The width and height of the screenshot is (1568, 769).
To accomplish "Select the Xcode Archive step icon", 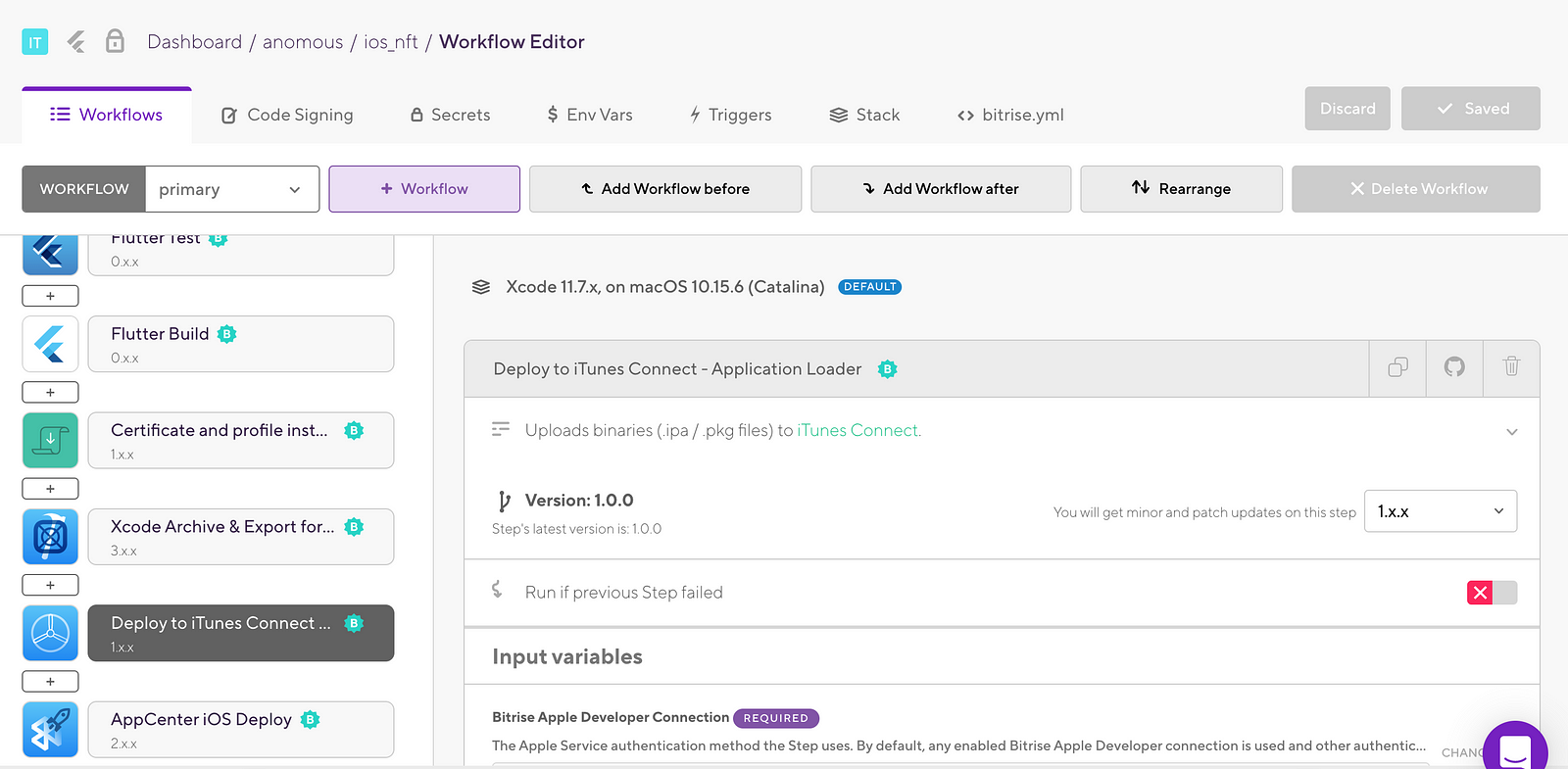I will 50,537.
